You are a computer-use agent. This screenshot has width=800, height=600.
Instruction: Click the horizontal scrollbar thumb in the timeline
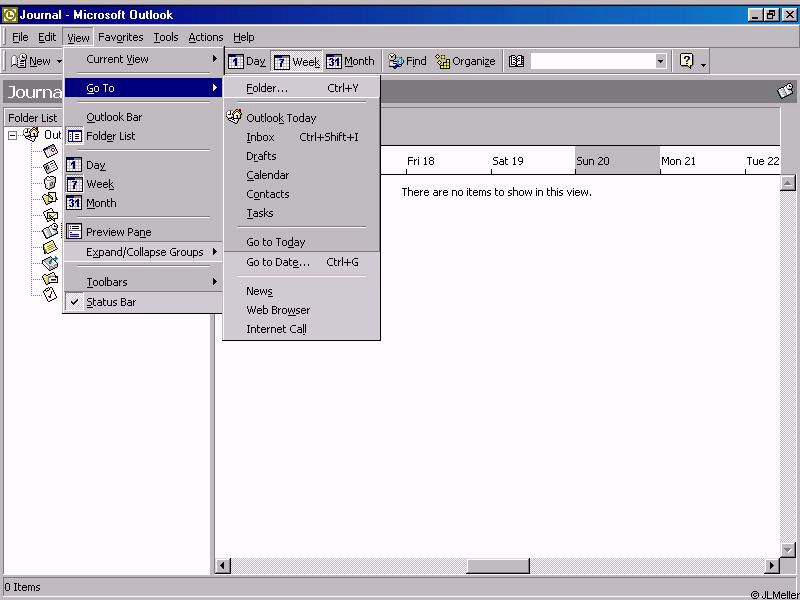pos(497,566)
